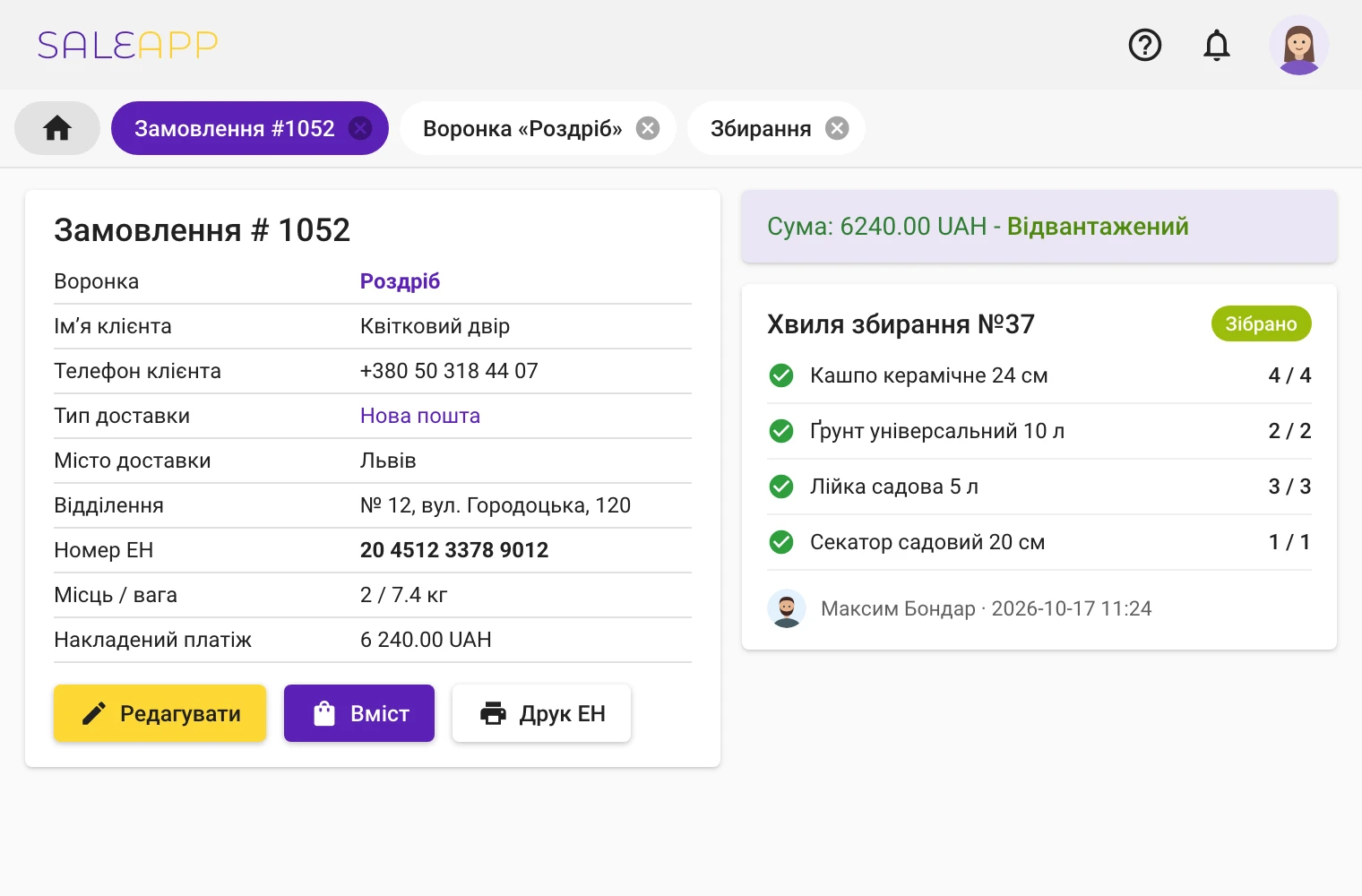1362x896 pixels.
Task: Click cash on delivery 6 240.00 UAH
Action: (x=426, y=640)
